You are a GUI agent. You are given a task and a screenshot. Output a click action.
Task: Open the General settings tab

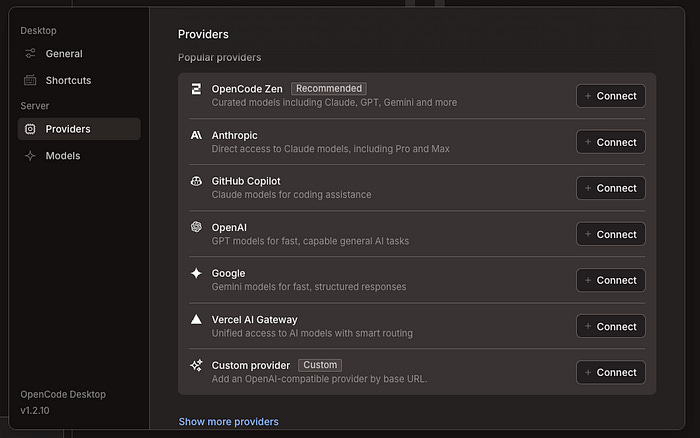64,54
